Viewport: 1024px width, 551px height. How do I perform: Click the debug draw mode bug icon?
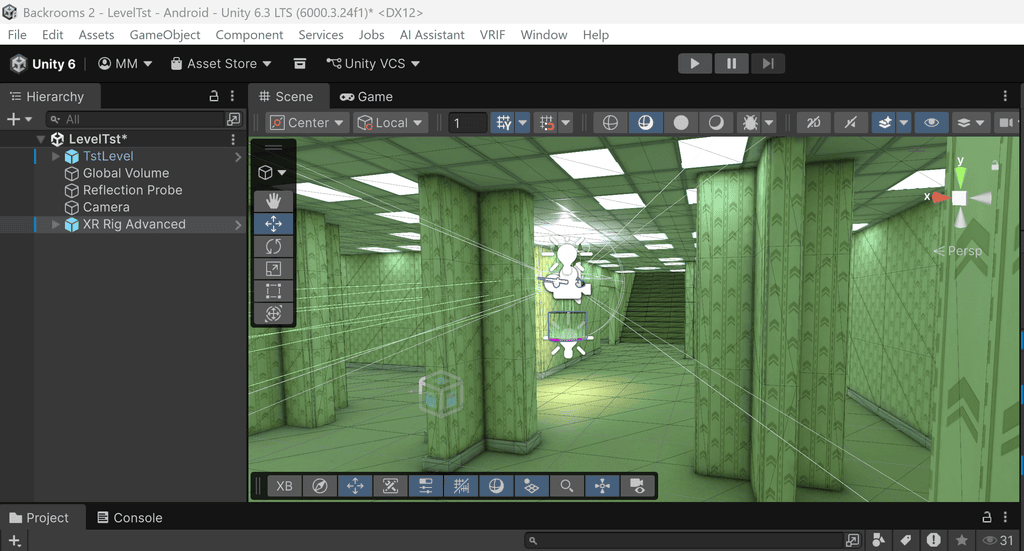tap(750, 123)
